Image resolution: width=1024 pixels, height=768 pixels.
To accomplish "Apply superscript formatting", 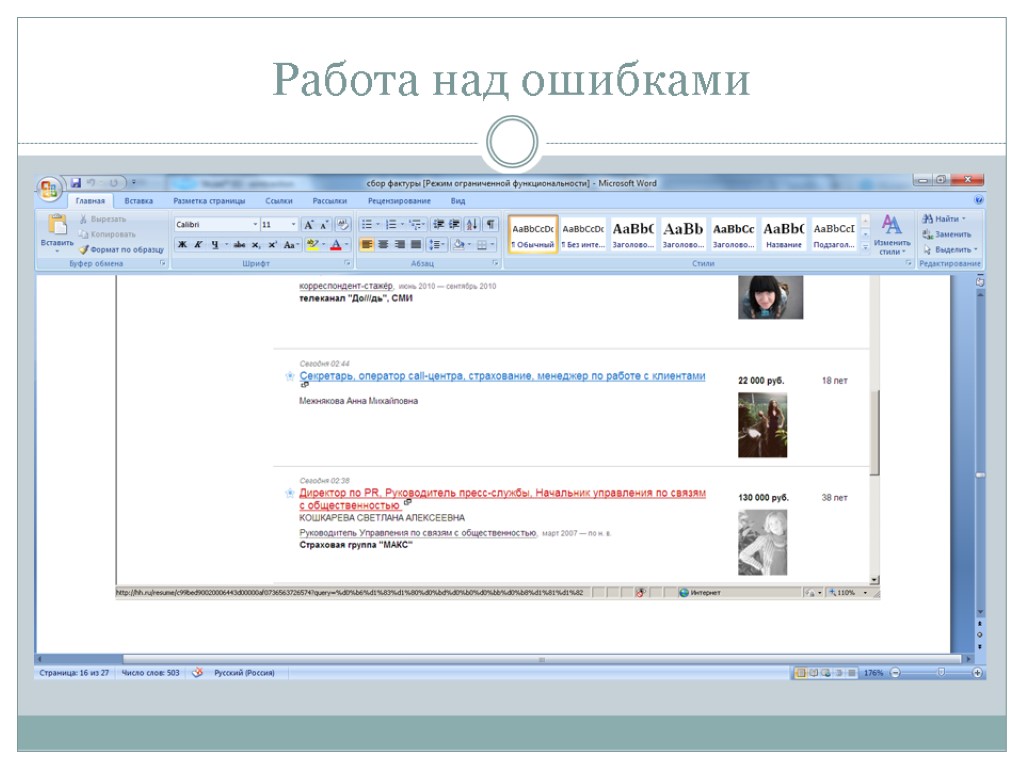I will coord(272,245).
